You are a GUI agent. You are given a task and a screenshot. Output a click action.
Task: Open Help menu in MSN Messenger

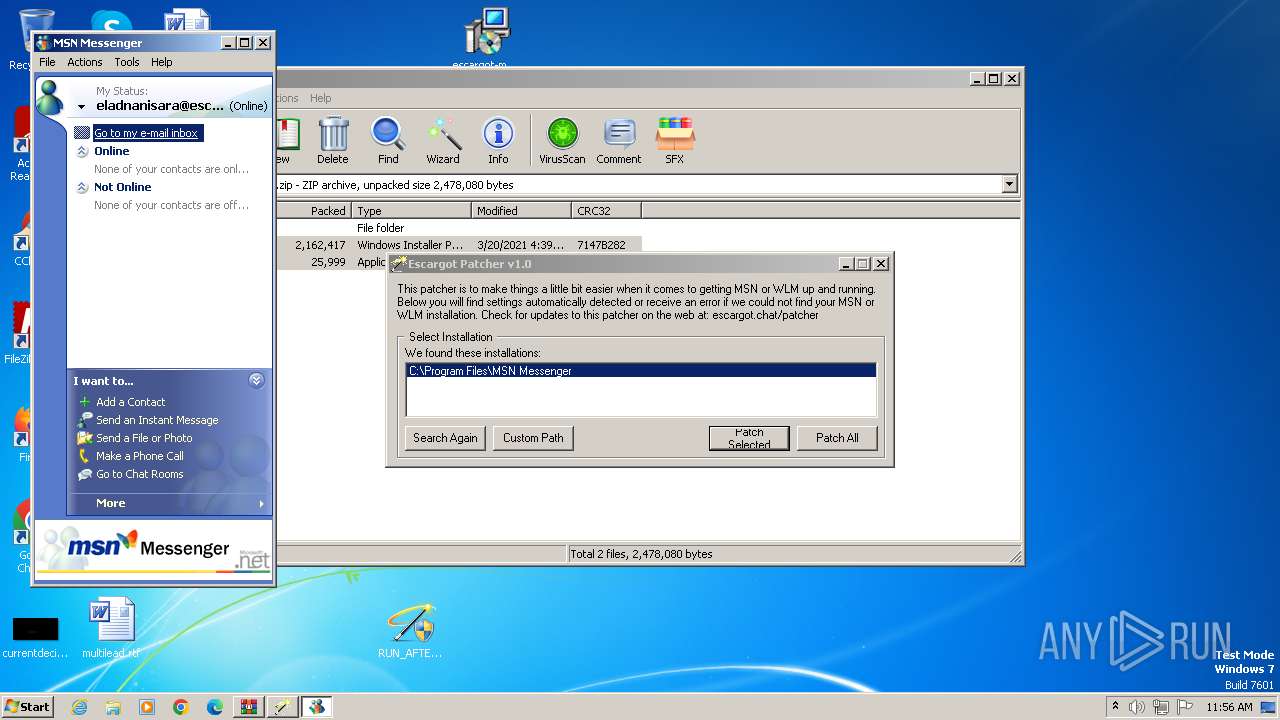click(162, 62)
